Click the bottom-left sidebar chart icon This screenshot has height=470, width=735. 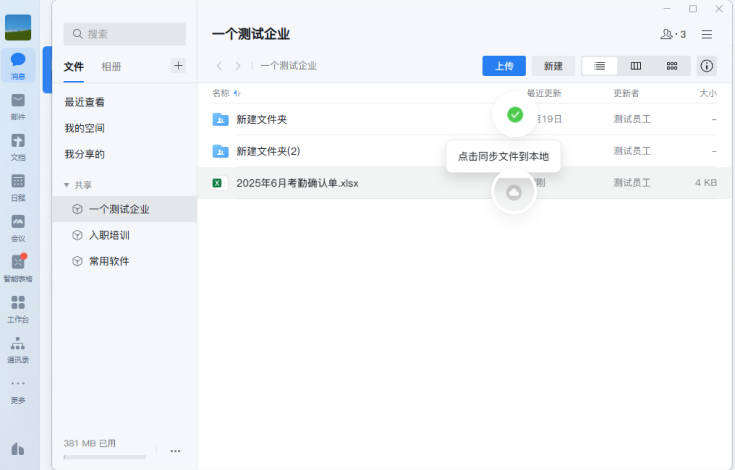(18, 449)
